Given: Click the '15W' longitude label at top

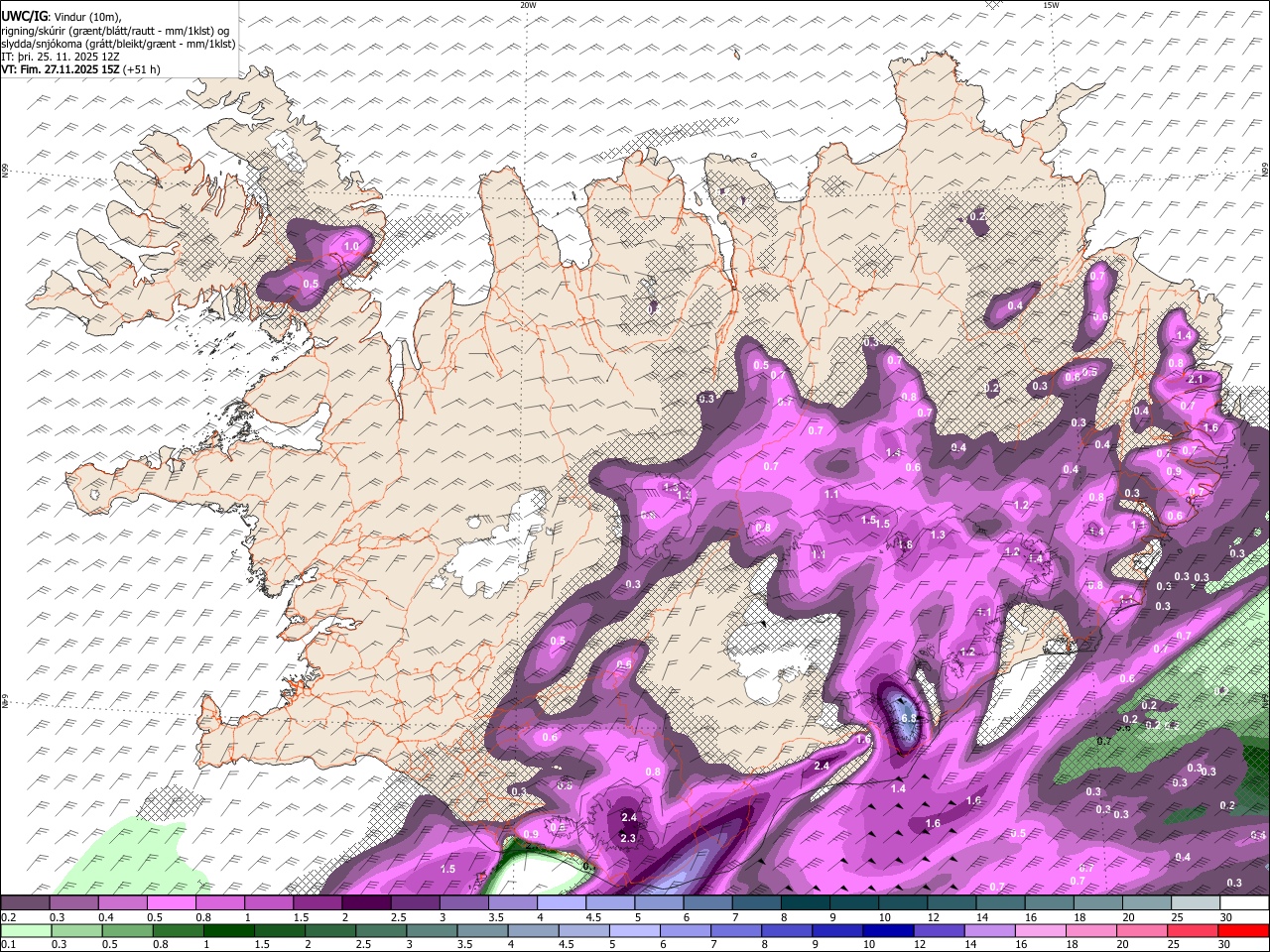Looking at the screenshot, I should (1051, 5).
